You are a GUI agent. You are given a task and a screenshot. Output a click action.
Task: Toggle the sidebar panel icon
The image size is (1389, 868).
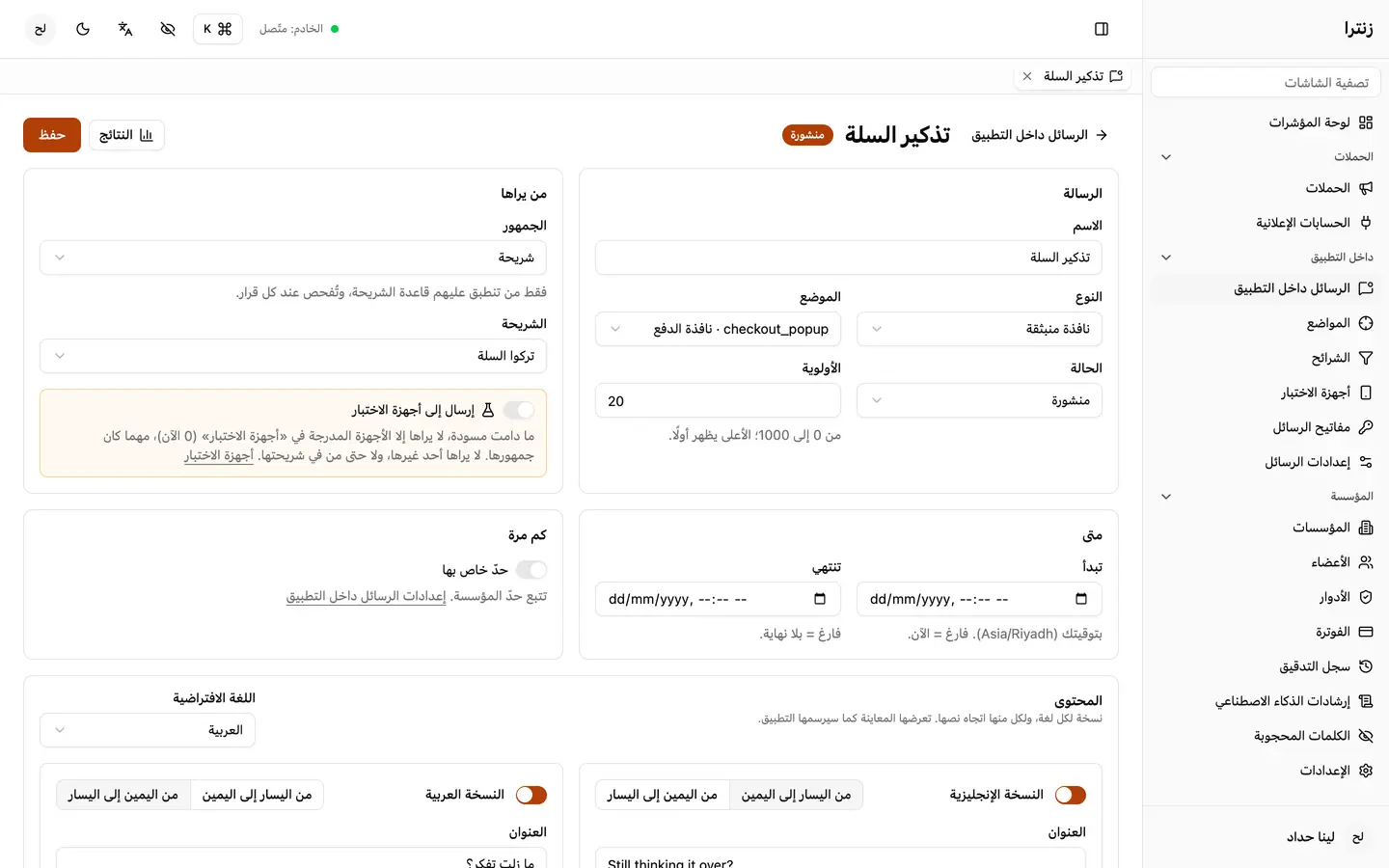click(1102, 29)
